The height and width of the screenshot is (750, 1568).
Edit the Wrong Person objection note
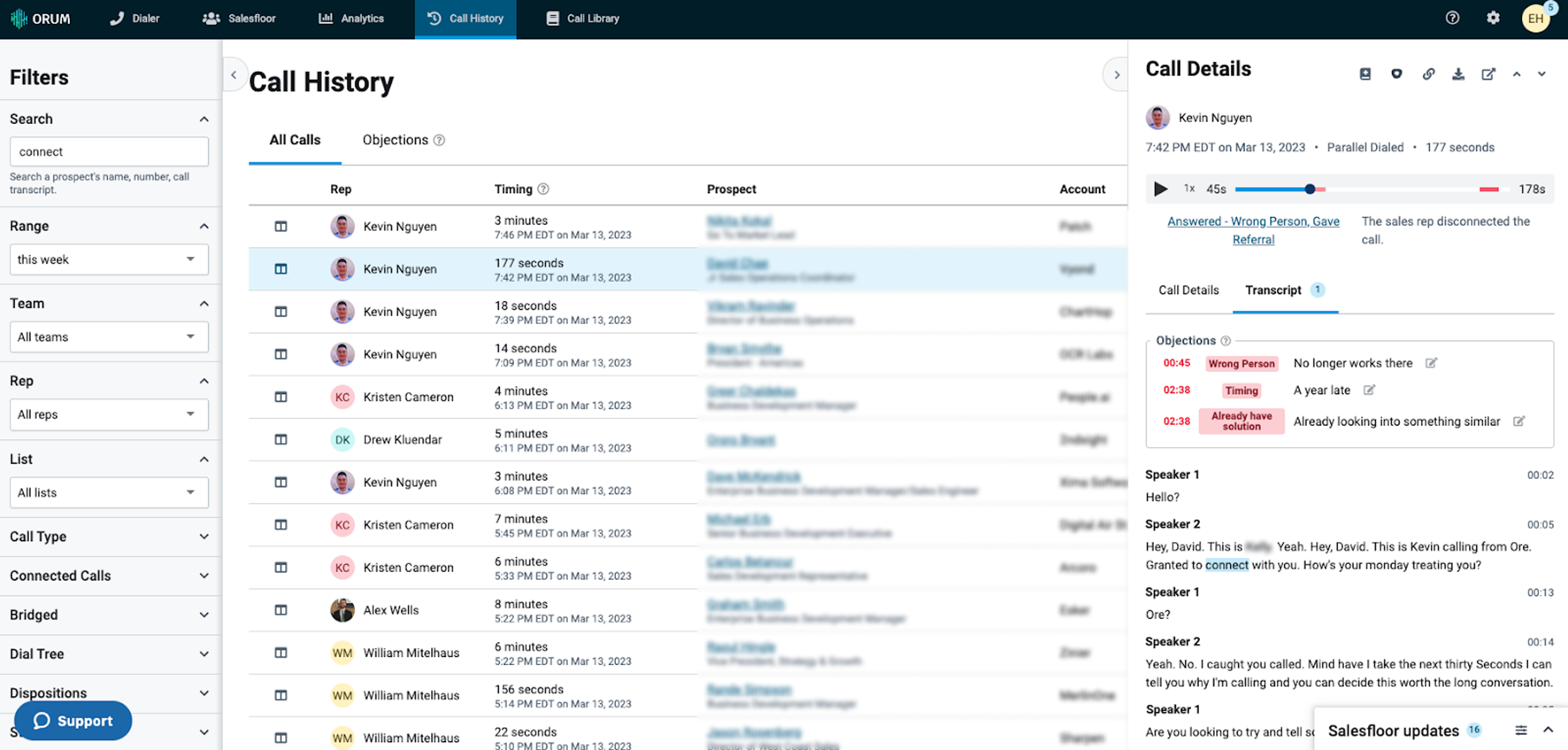[x=1431, y=364]
